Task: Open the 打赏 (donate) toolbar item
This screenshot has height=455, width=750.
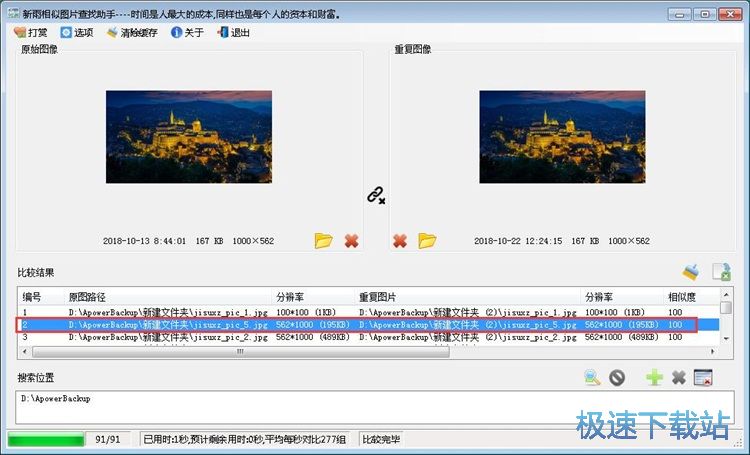Action: [x=31, y=33]
